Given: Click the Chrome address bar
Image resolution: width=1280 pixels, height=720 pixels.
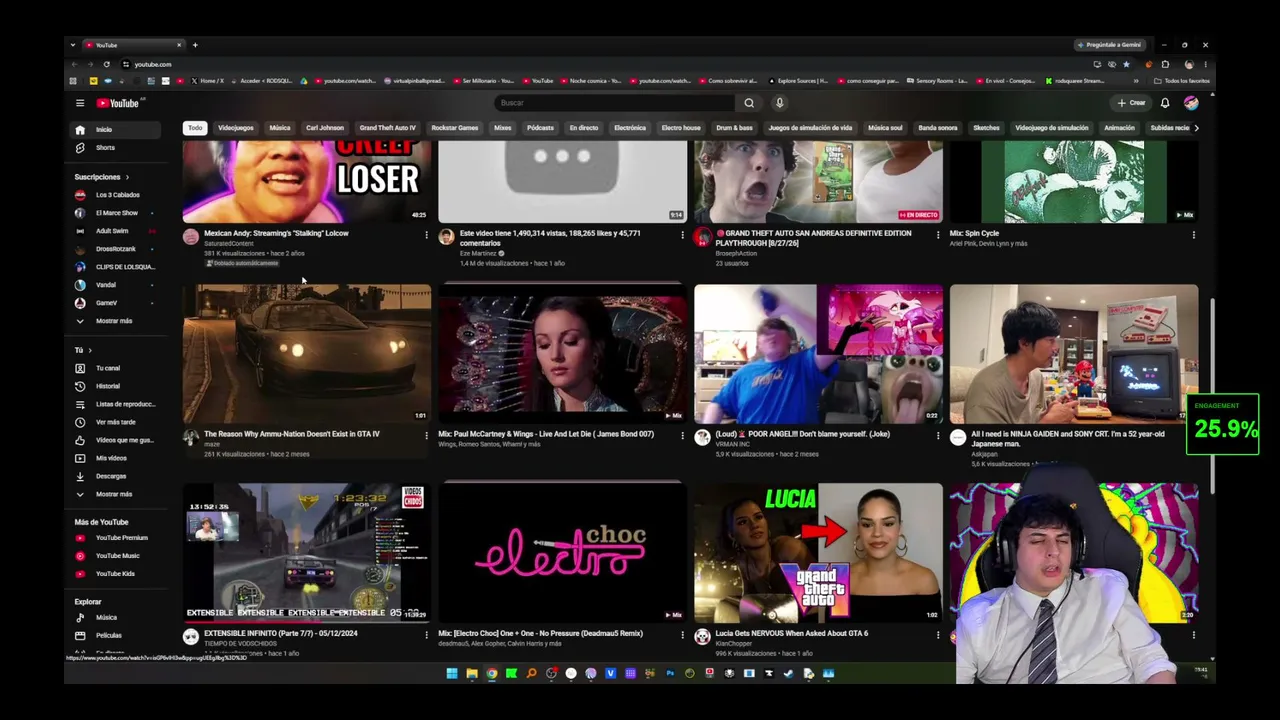Looking at the screenshot, I should [600, 64].
